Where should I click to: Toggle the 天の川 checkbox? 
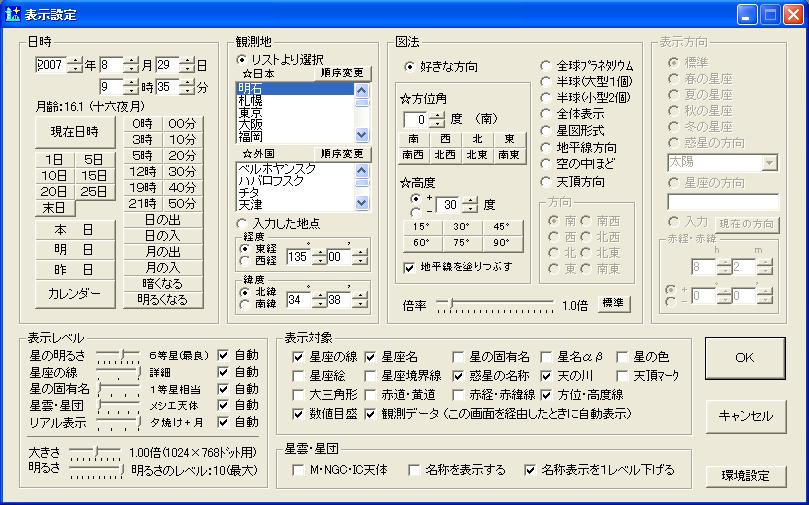[548, 376]
